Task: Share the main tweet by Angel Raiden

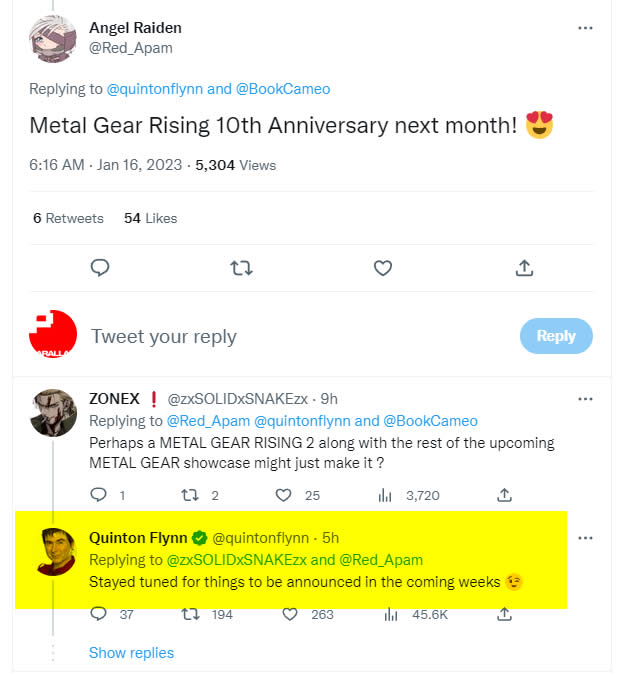Action: pyautogui.click(x=524, y=268)
